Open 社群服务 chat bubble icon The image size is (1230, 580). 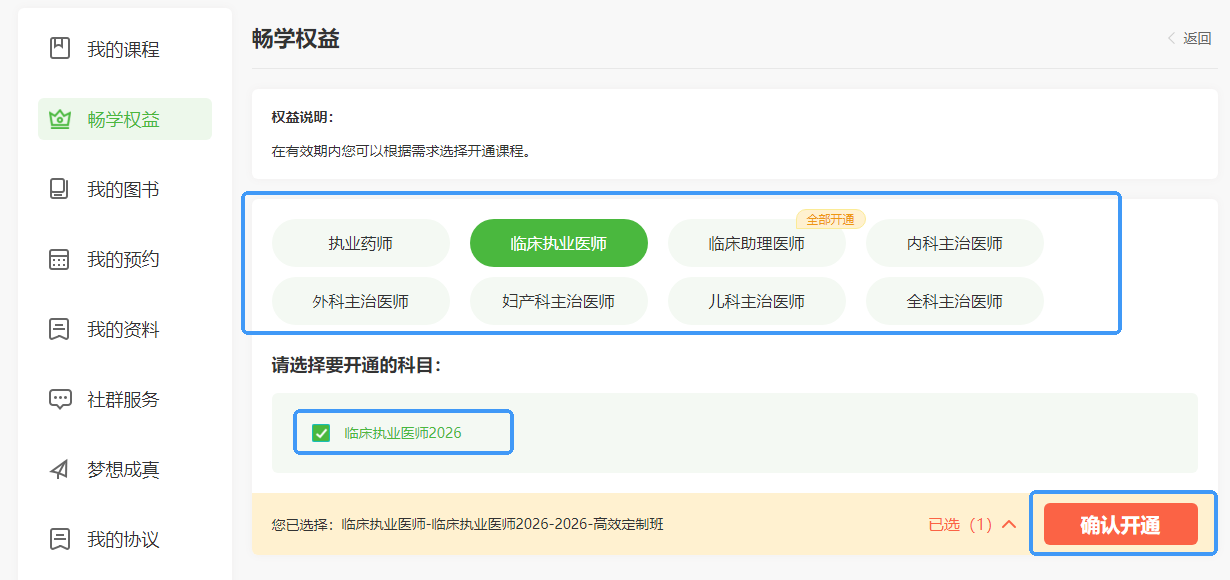[60, 399]
